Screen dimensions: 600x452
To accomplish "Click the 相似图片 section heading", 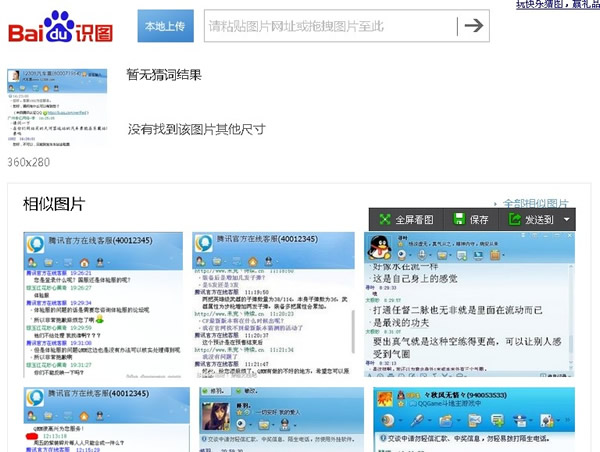I will pyautogui.click(x=54, y=205).
